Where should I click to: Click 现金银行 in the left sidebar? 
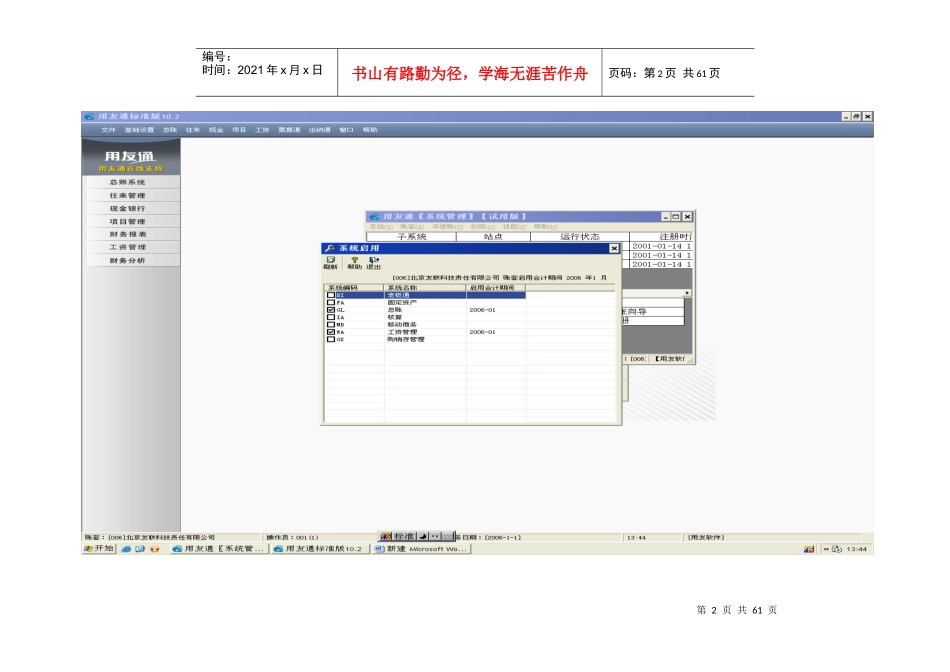(x=131, y=208)
